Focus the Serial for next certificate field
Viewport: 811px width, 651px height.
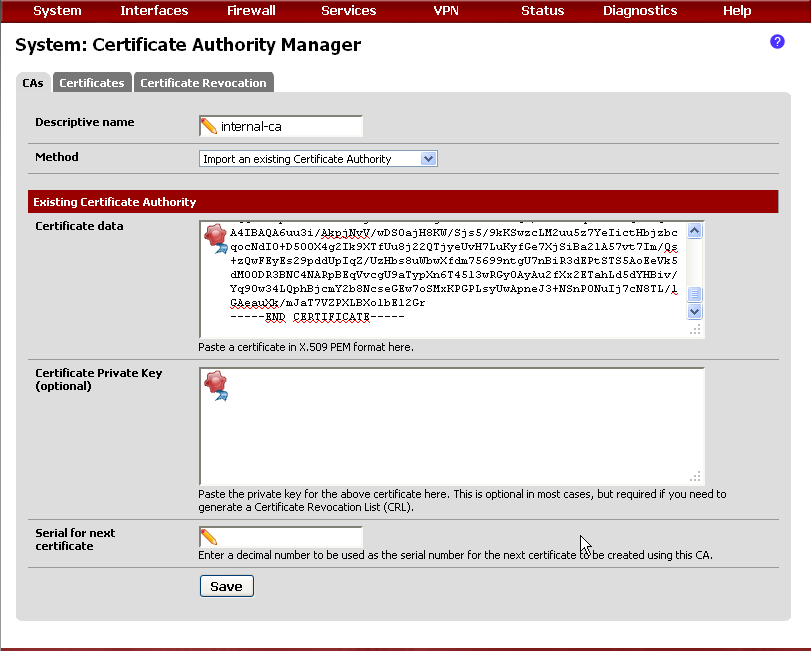281,537
